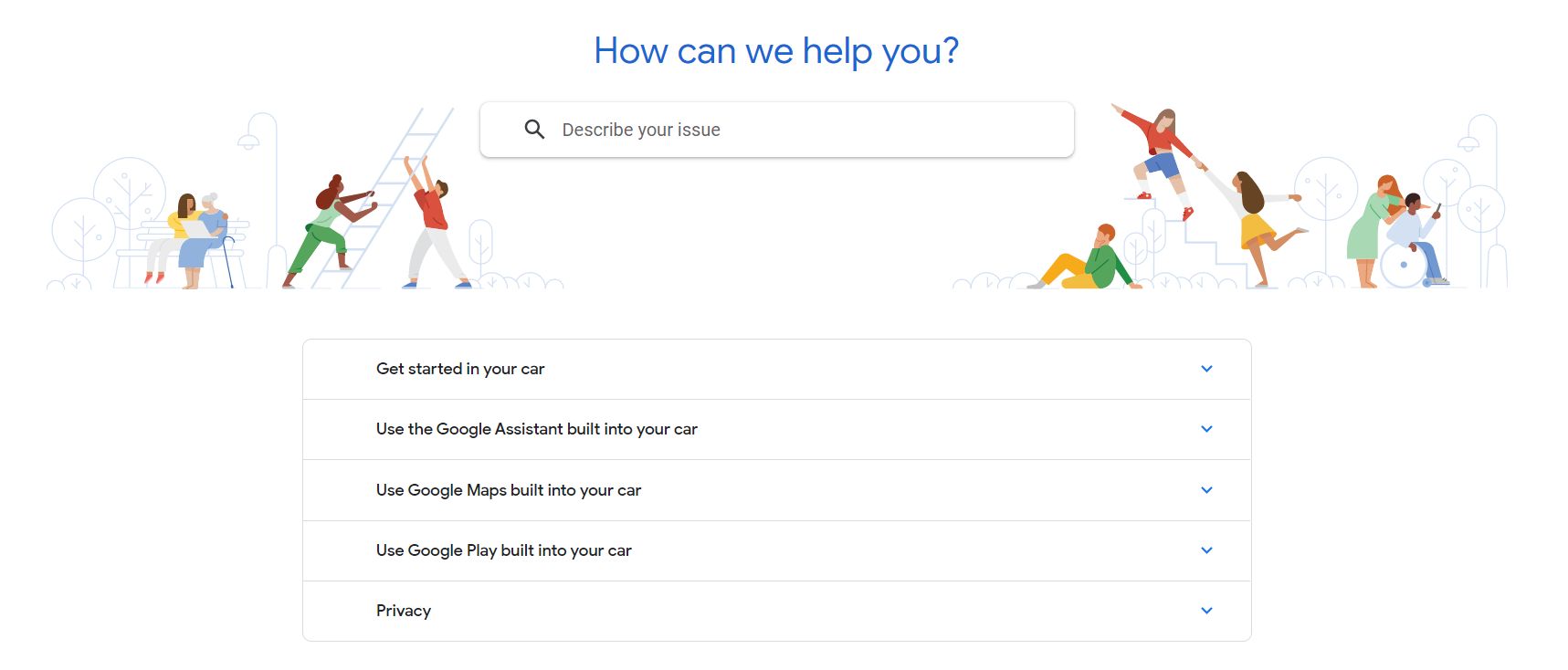Click the 'How can we help you?' heading
The height and width of the screenshot is (670, 1568).
(x=776, y=51)
